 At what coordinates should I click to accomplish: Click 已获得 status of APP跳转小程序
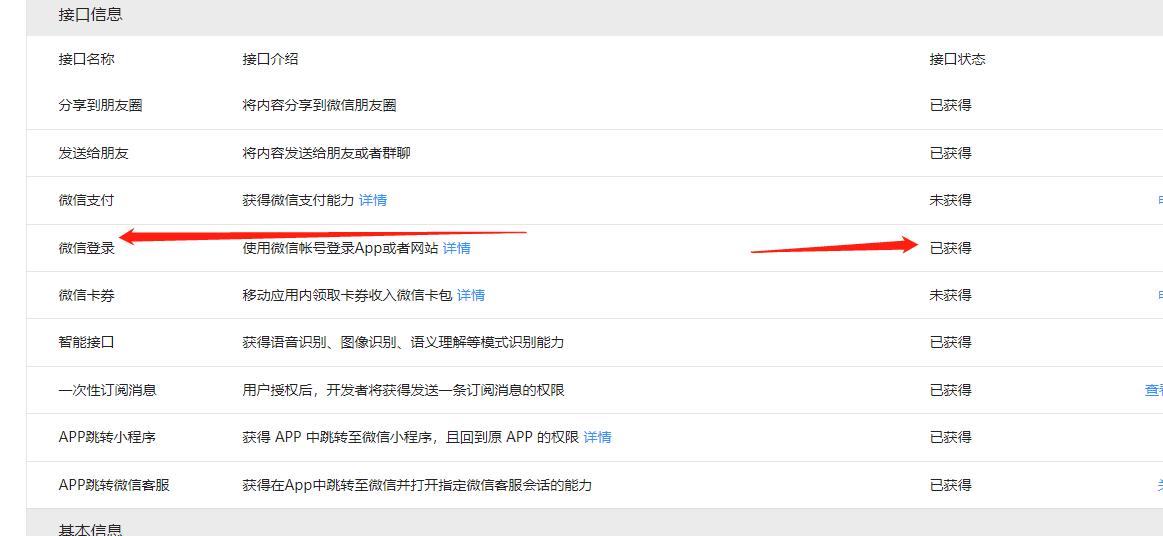tap(950, 437)
